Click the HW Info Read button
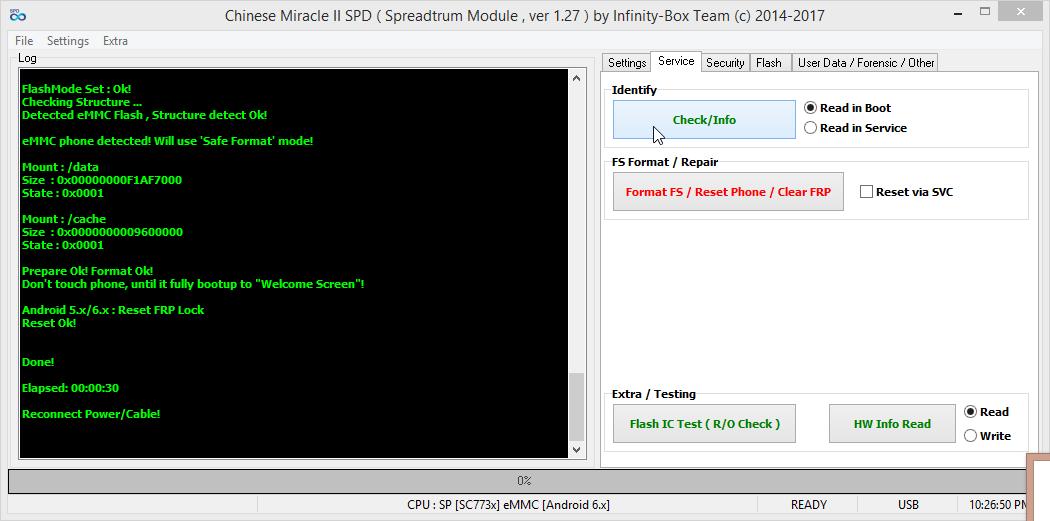 (892, 423)
